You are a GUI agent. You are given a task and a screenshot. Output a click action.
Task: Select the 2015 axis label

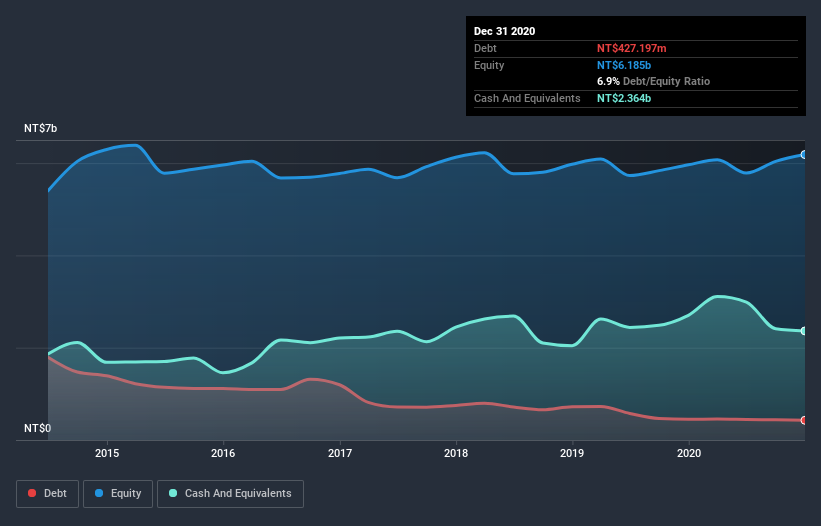(107, 453)
